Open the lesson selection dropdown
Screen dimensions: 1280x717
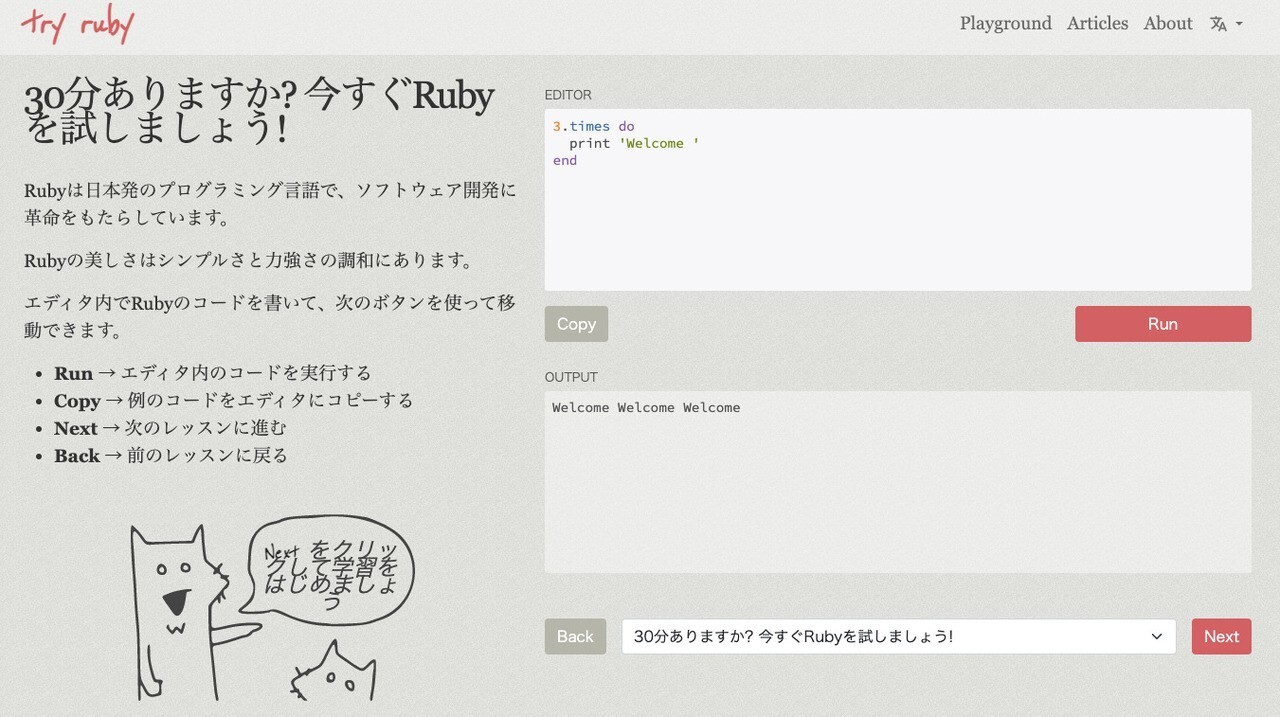[x=897, y=636]
